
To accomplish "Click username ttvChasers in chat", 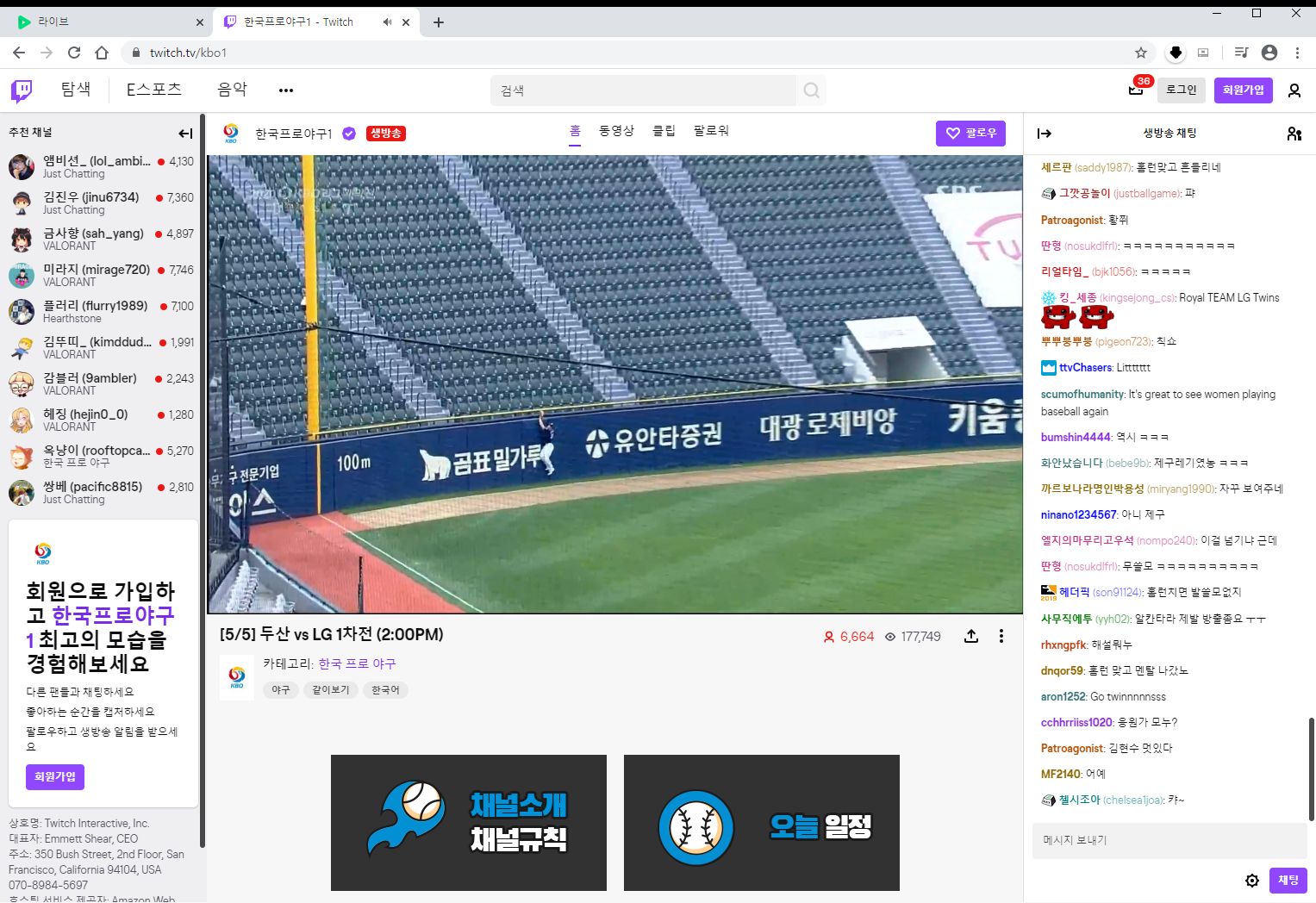I will (x=1085, y=368).
